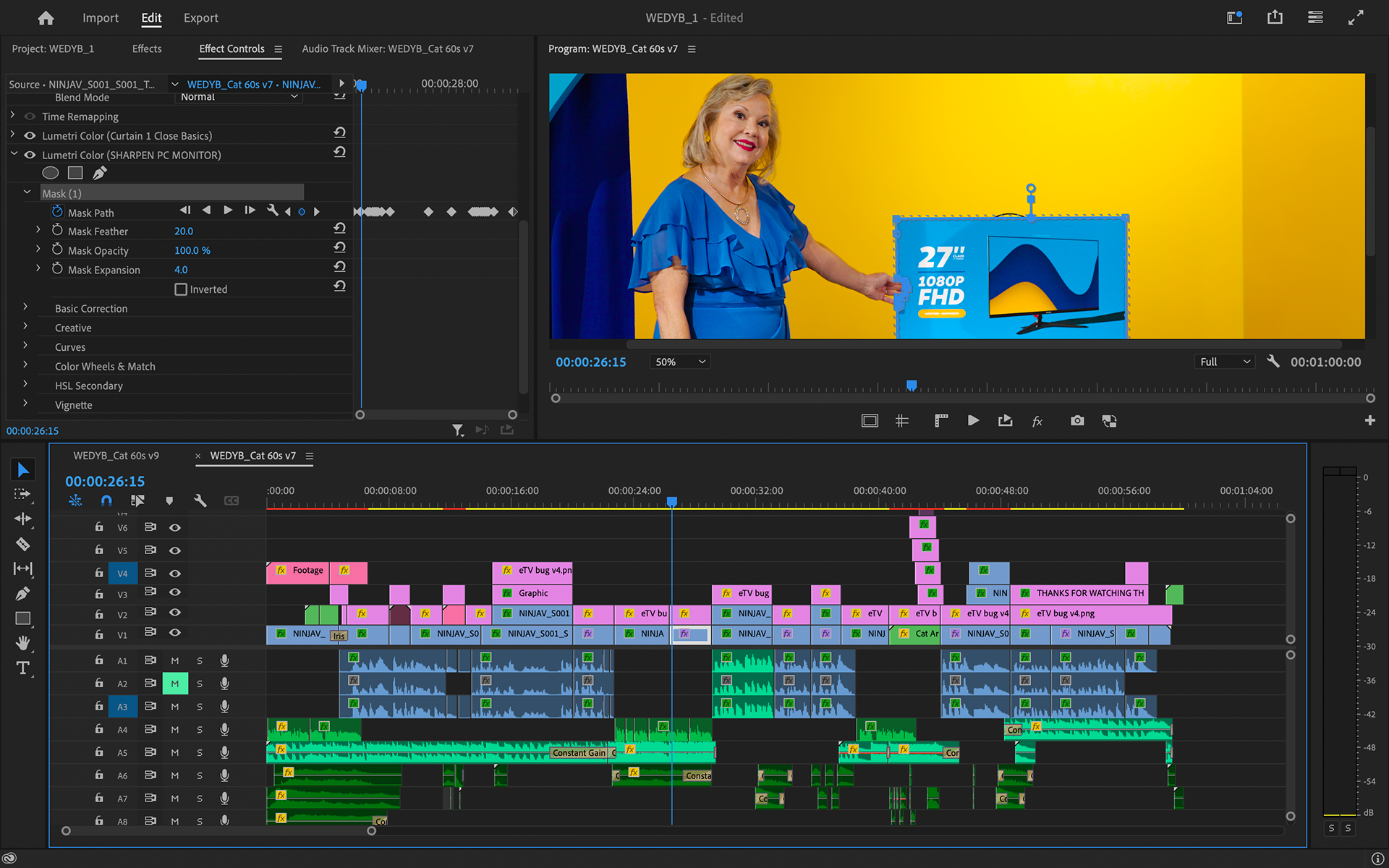The height and width of the screenshot is (868, 1389).
Task: Select the Razor tool in the timeline toolbar
Action: coord(22,544)
